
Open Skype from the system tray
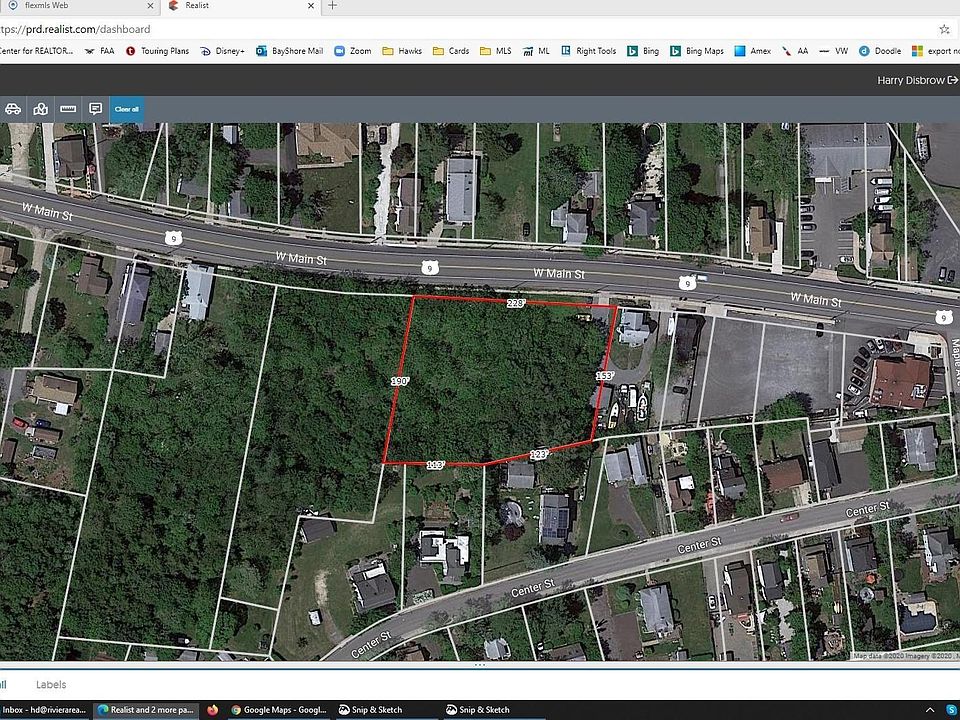tap(953, 710)
